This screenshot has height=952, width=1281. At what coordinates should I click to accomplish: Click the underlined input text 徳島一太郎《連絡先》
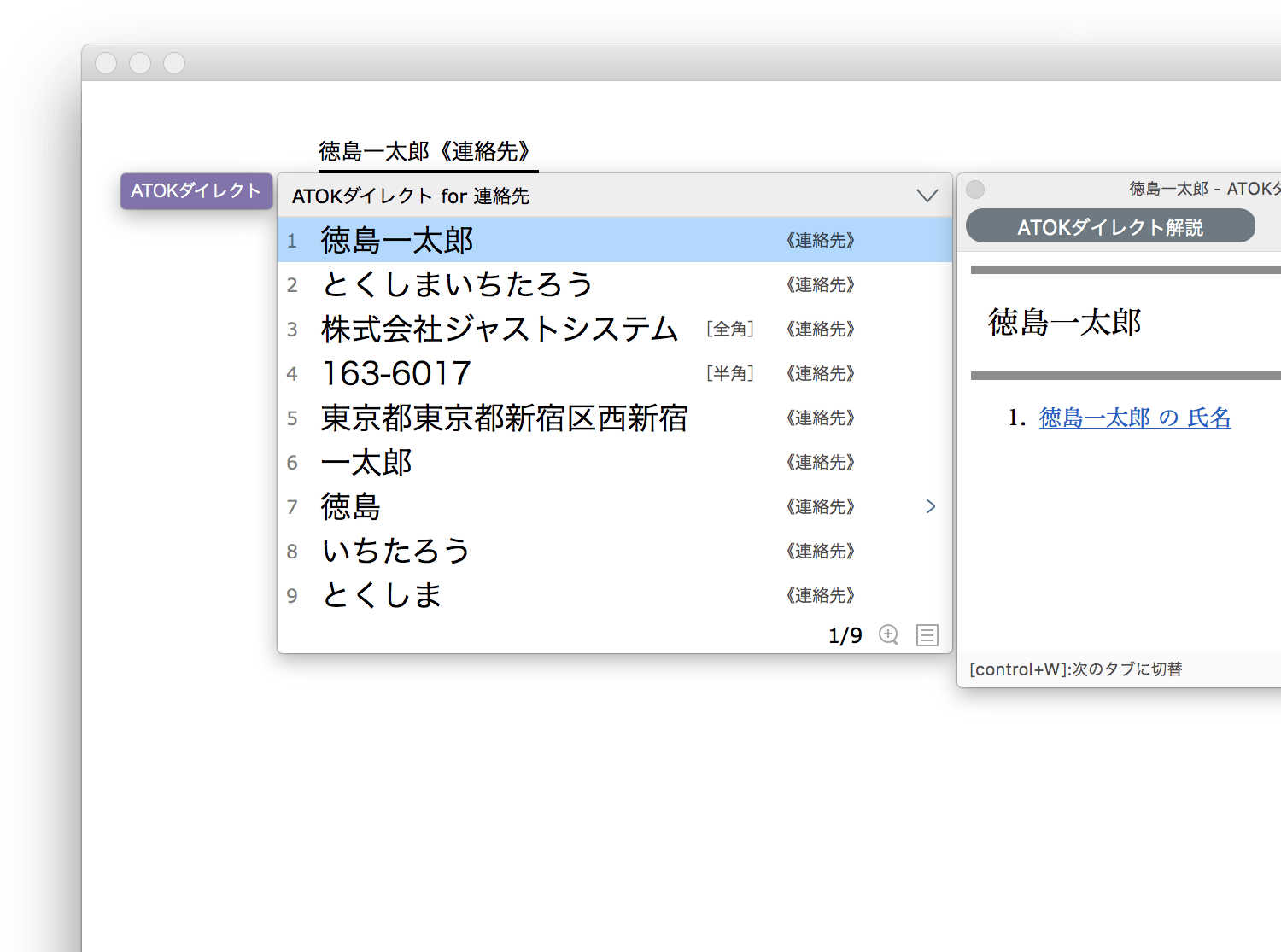(429, 151)
